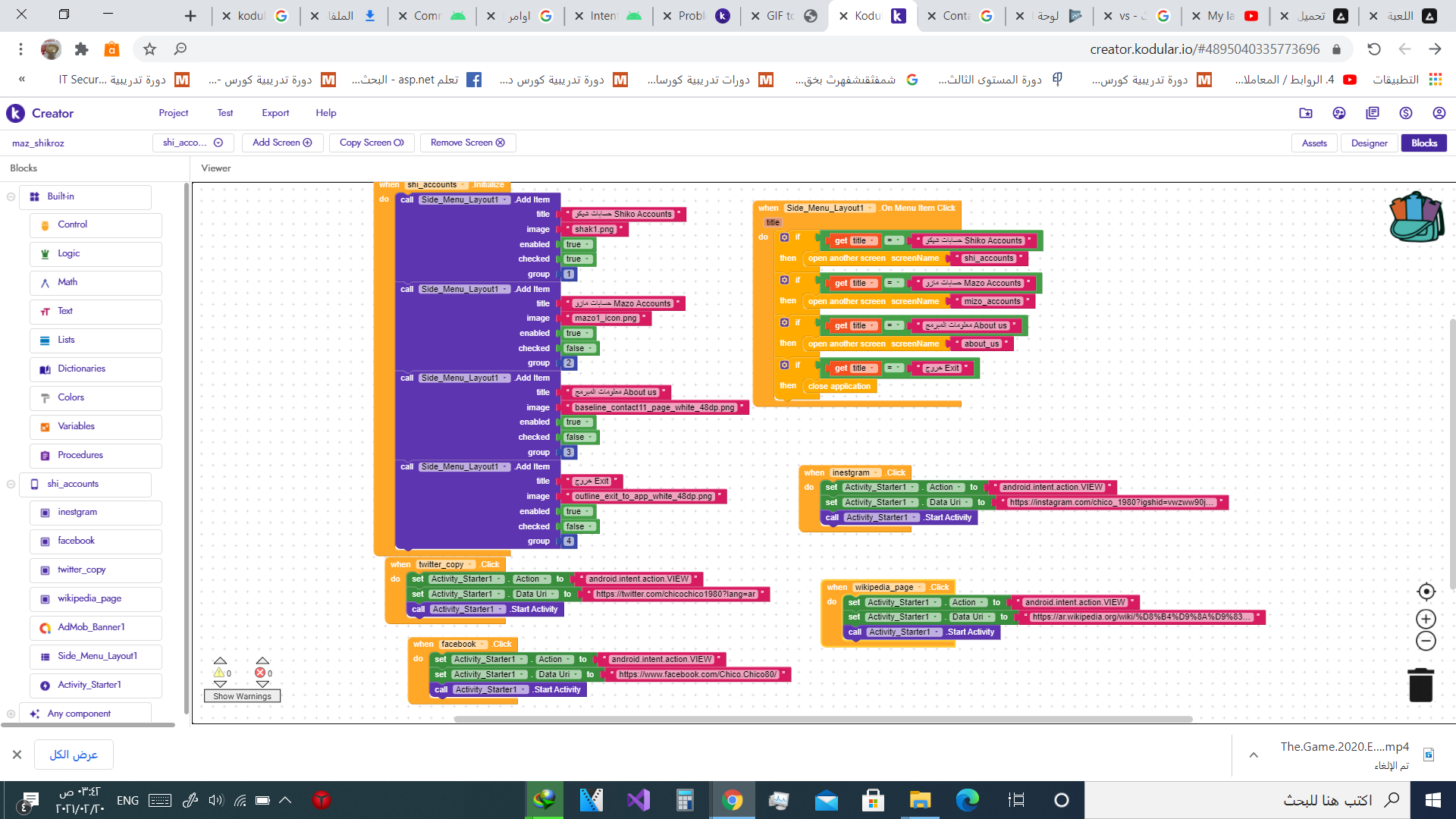Open the Project menu

pos(173,113)
